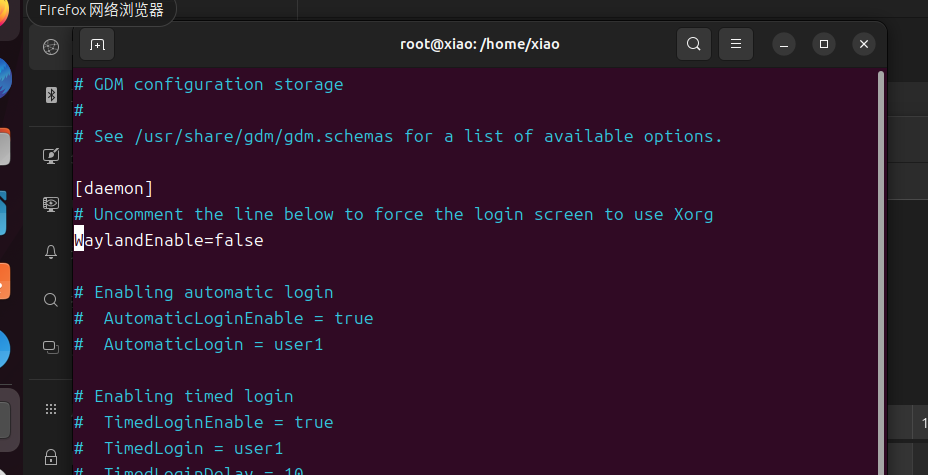Click the Firefox dock tooltip label
This screenshot has width=928, height=475.
[101, 11]
